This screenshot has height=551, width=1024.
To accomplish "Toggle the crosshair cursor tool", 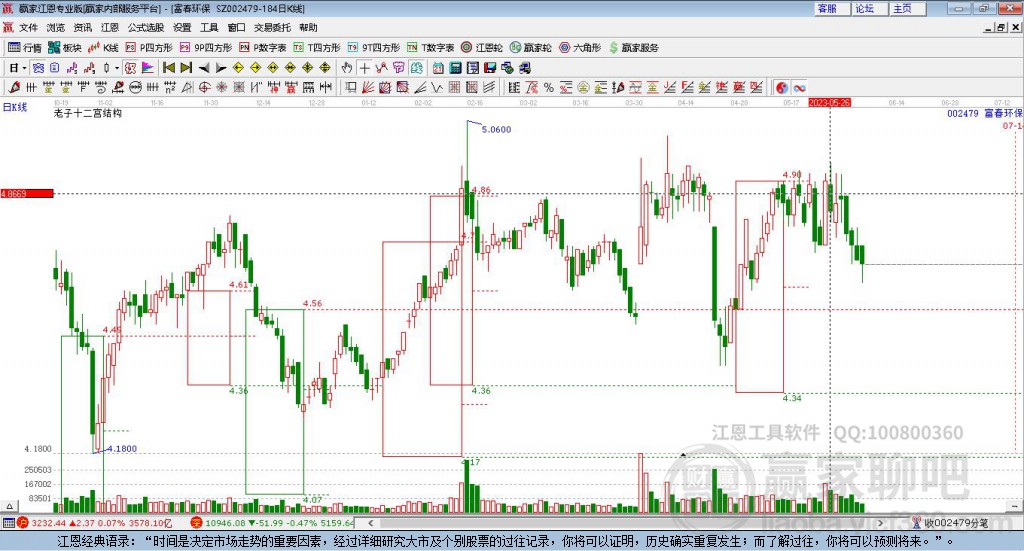I will point(364,68).
